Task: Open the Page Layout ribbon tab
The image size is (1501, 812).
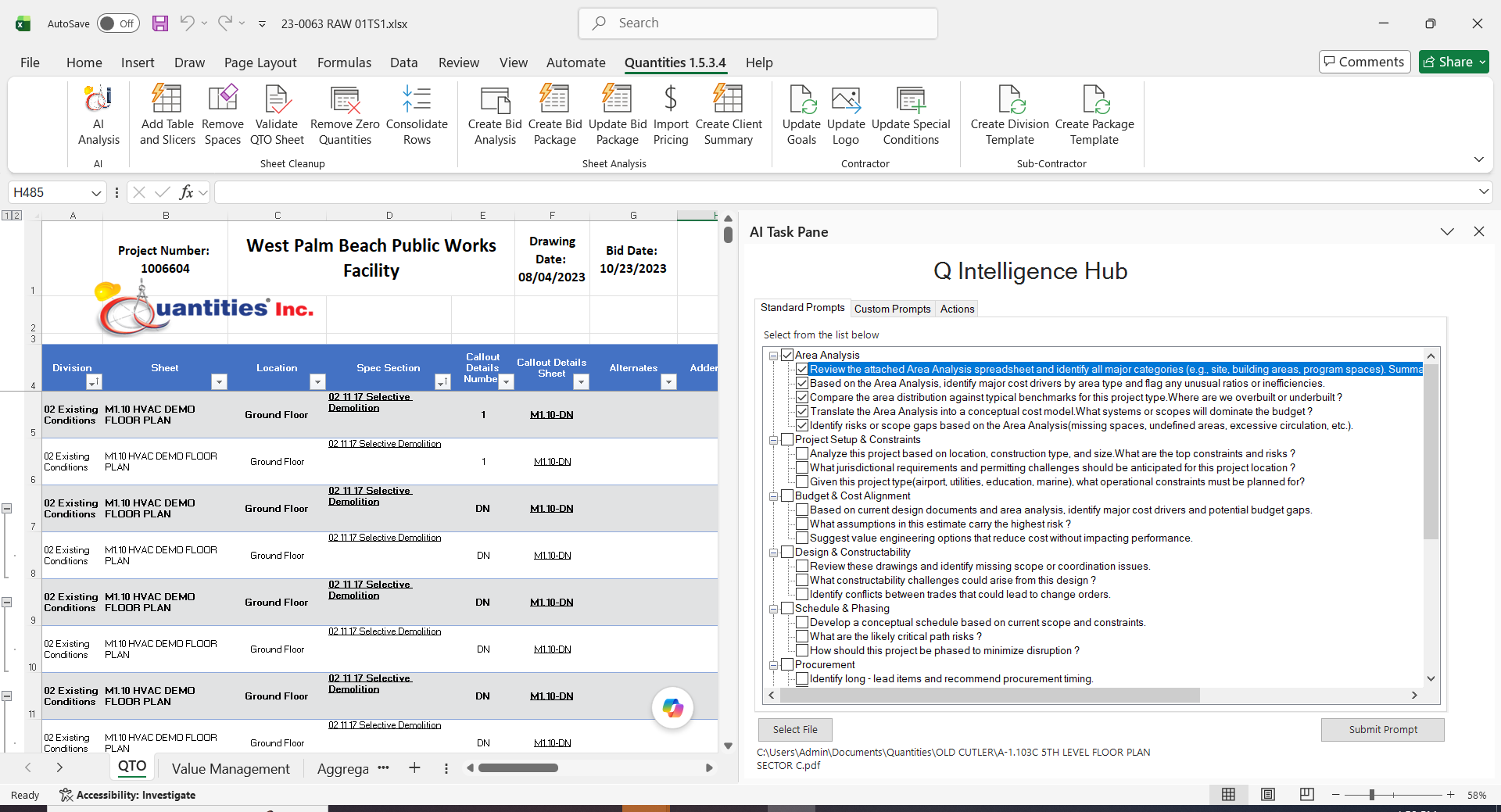Action: pyautogui.click(x=260, y=63)
